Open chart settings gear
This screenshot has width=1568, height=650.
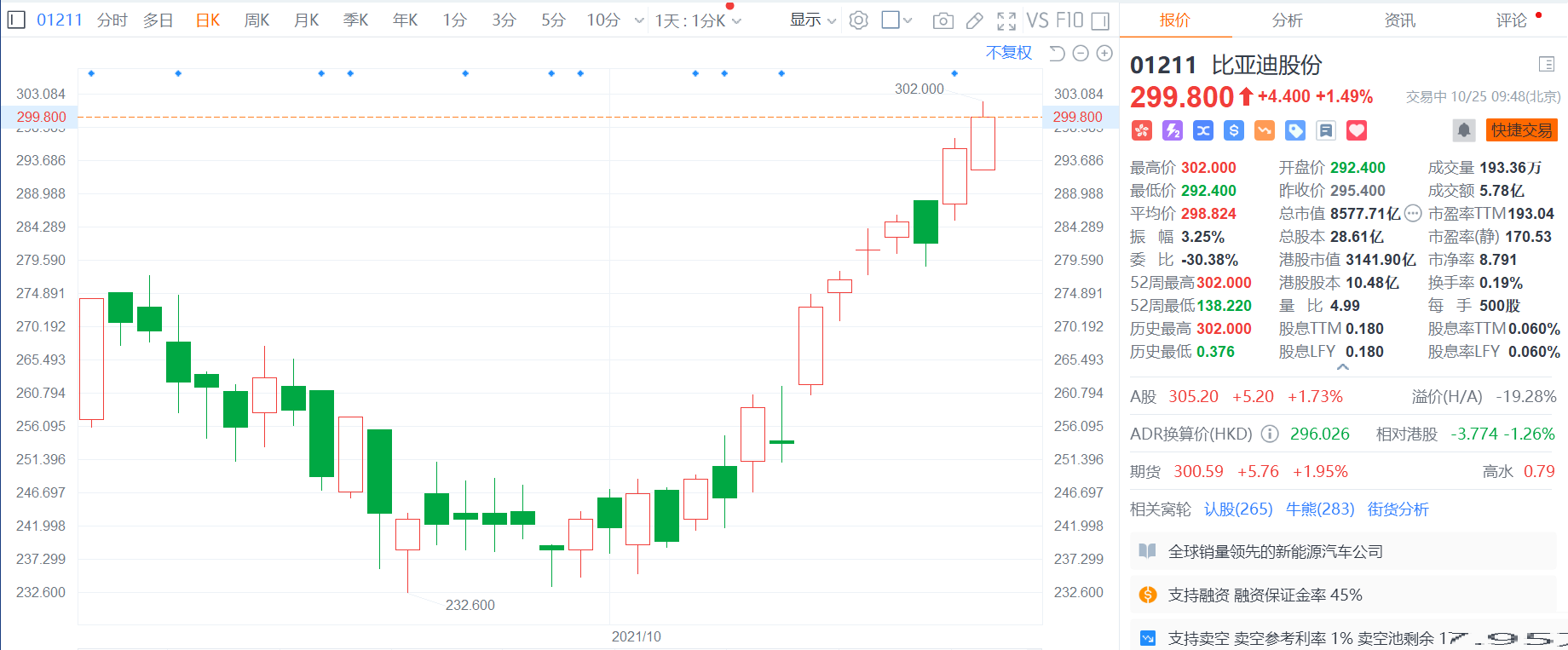click(x=859, y=20)
